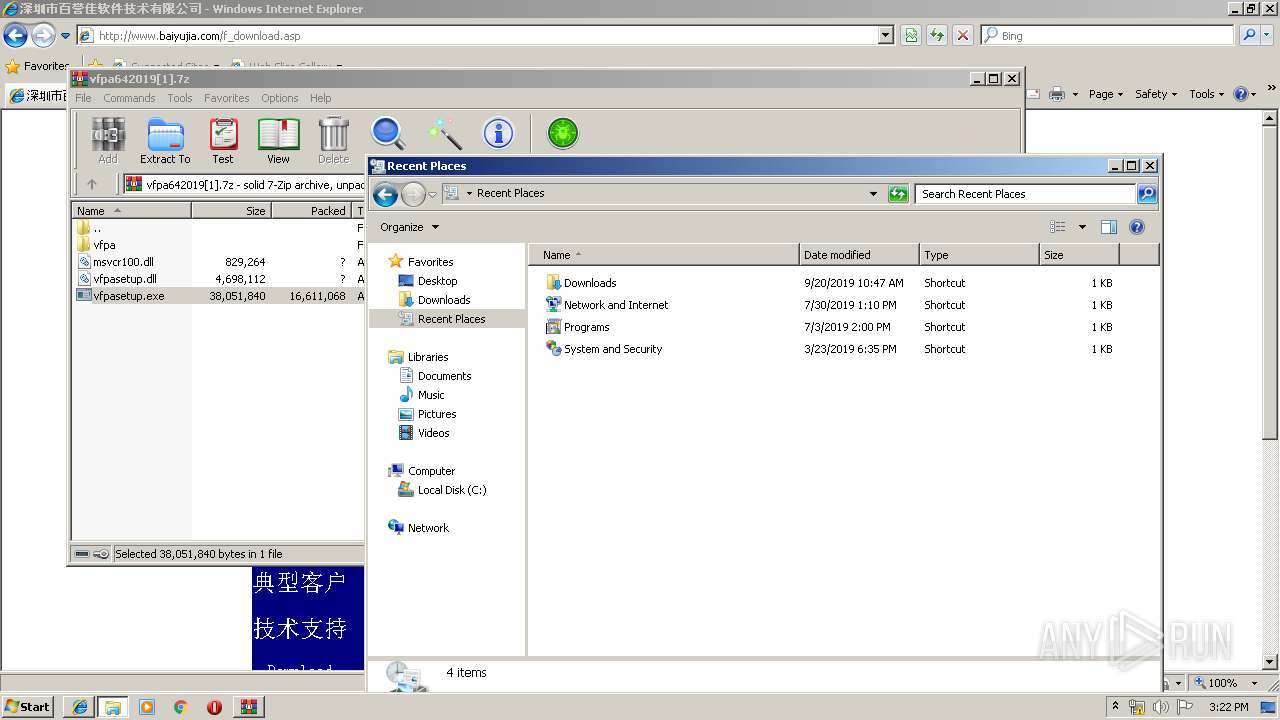Click Internet Explorer back button

(x=15, y=36)
